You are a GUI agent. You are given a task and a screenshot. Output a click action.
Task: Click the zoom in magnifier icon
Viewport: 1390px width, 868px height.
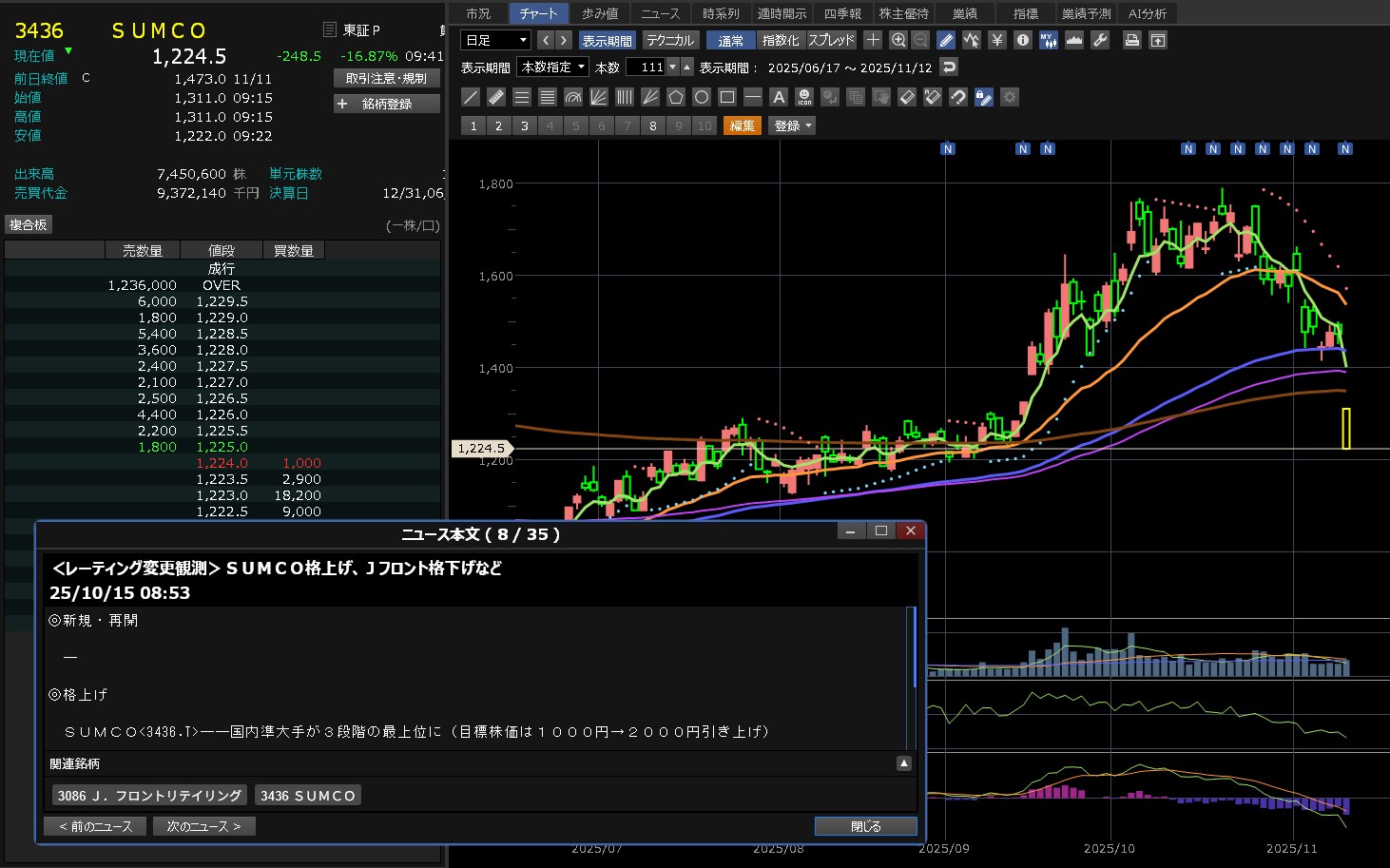tap(898, 40)
